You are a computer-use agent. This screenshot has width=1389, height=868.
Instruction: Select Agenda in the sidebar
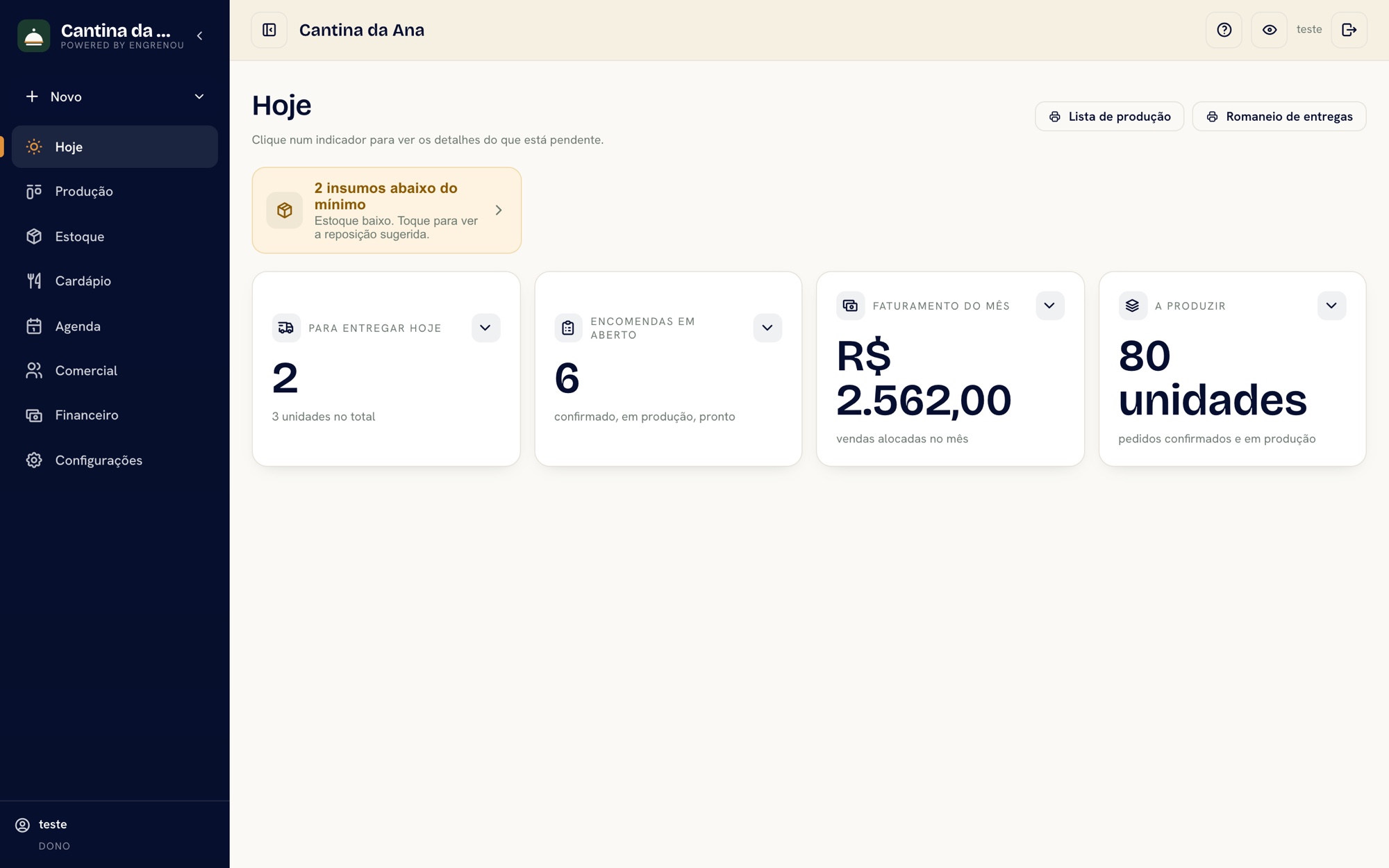(x=115, y=326)
